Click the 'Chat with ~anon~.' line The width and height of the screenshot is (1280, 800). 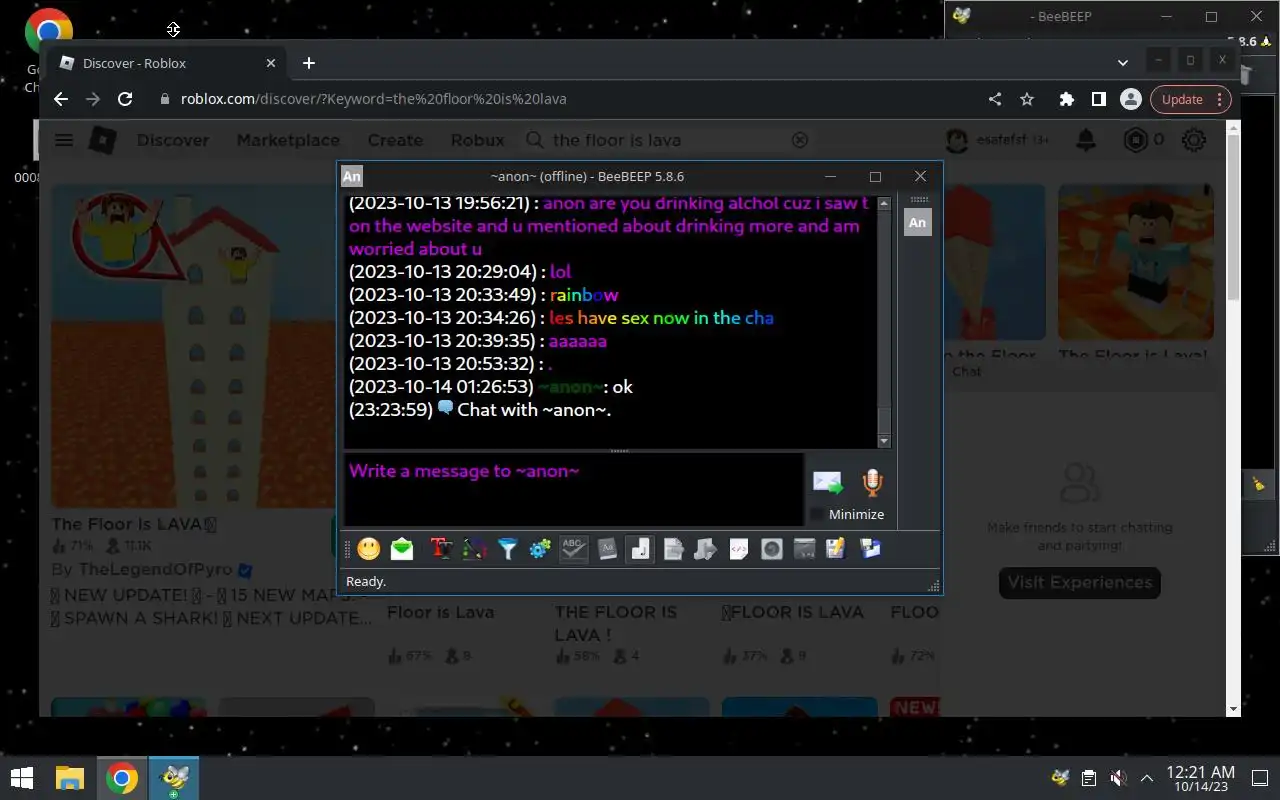click(534, 410)
